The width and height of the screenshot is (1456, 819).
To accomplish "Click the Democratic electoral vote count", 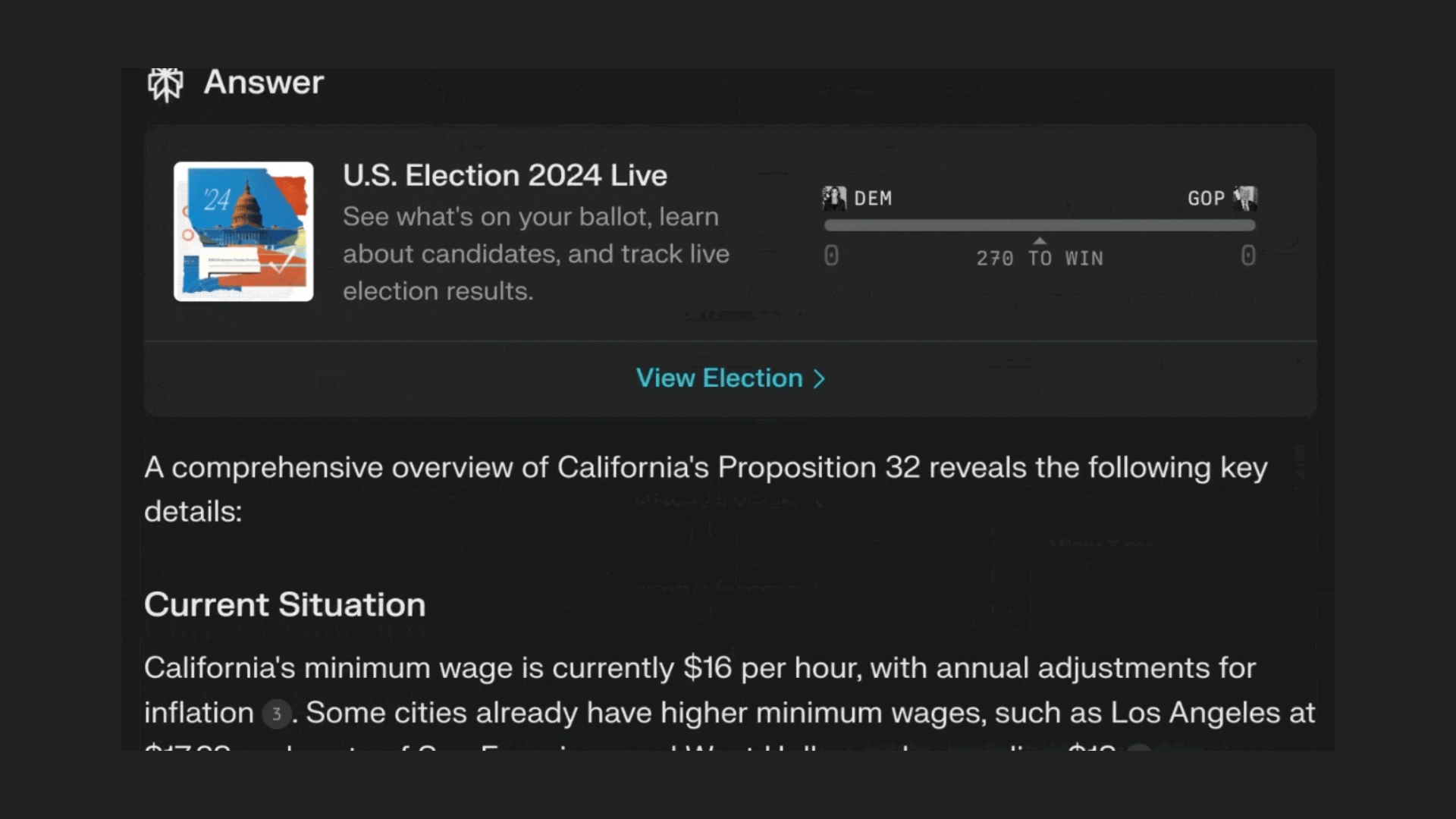I will pos(831,256).
